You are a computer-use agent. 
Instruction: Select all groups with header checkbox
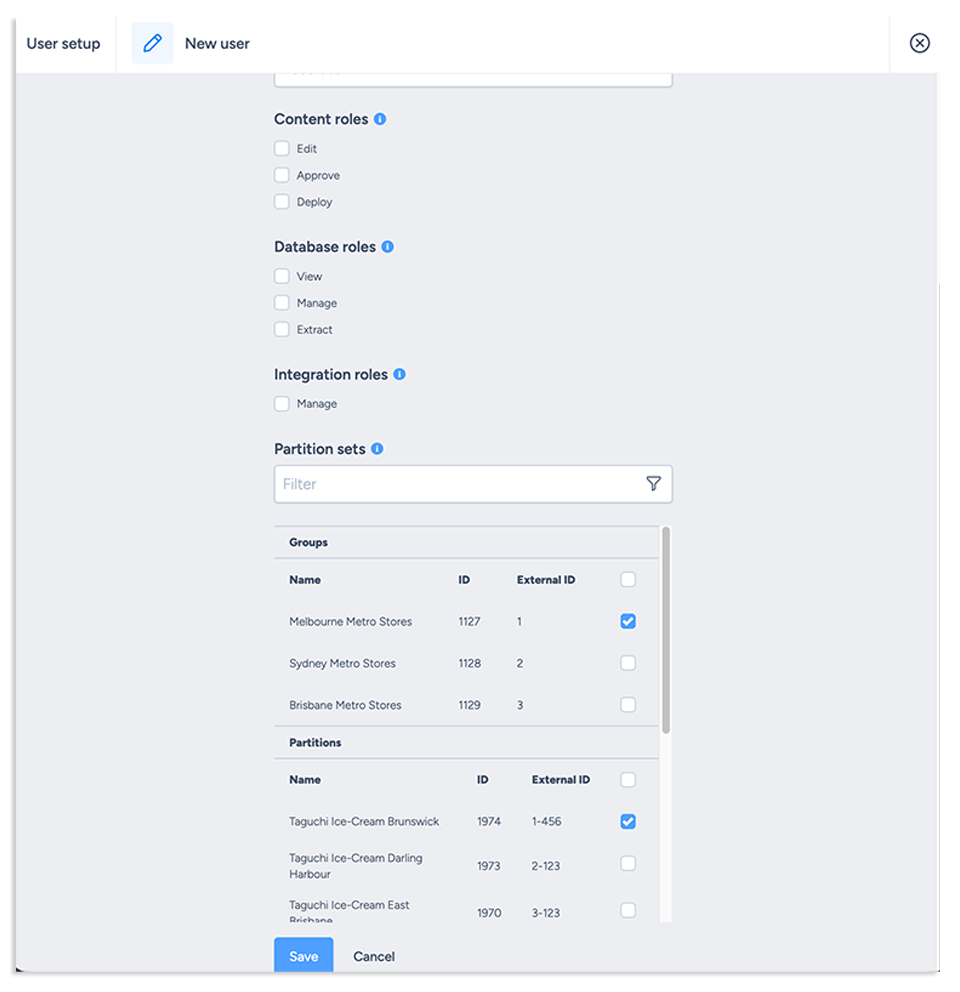628,579
